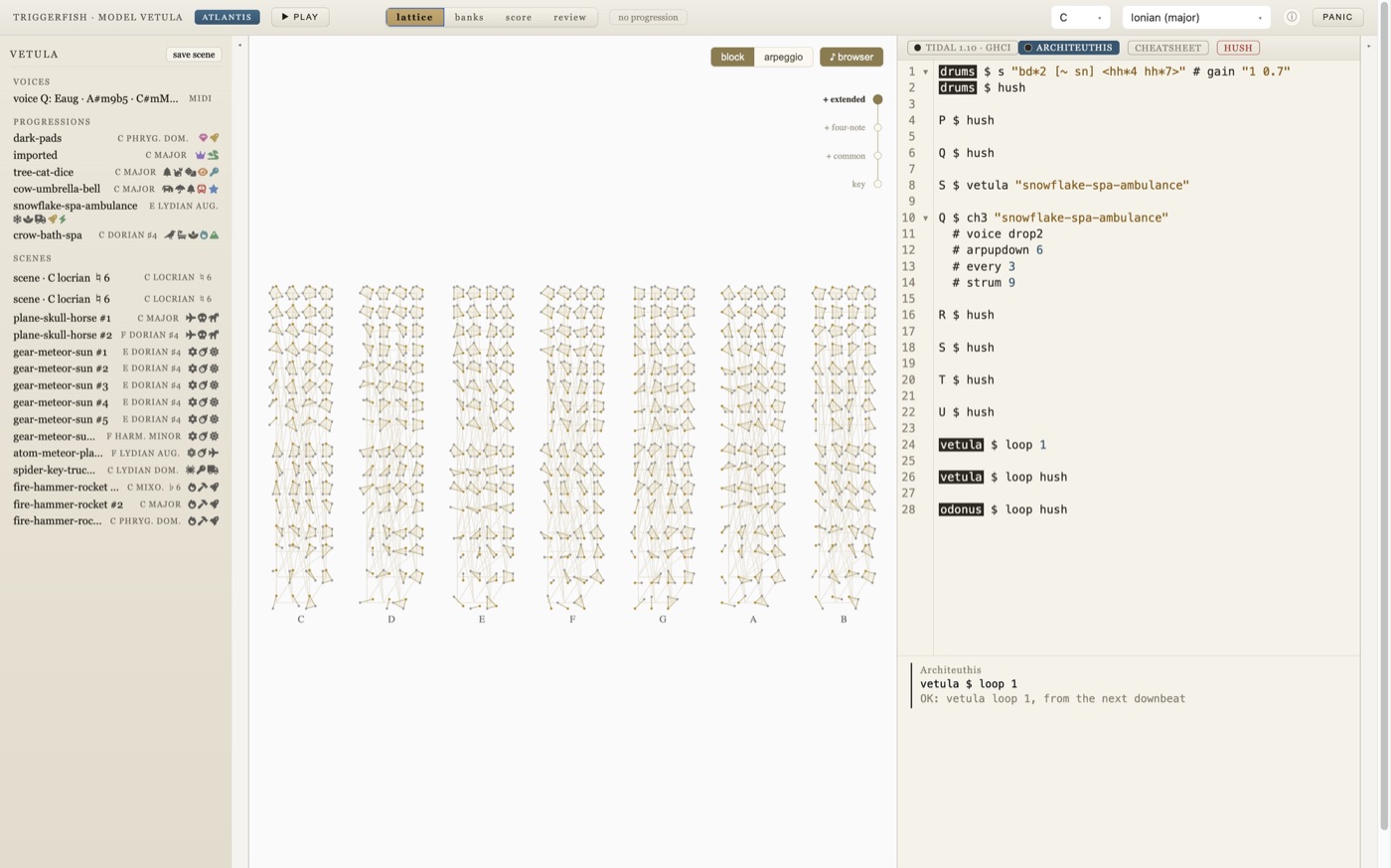1391x868 pixels.
Task: Switch chord mode to arpeggio
Action: [x=783, y=57]
